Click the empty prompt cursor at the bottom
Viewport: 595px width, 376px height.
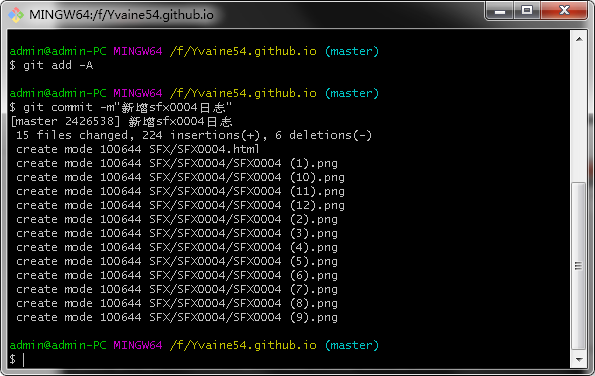(24, 359)
